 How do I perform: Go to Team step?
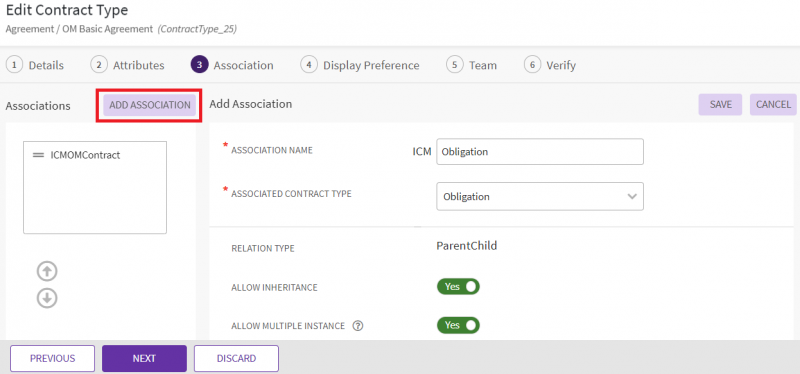(x=471, y=65)
